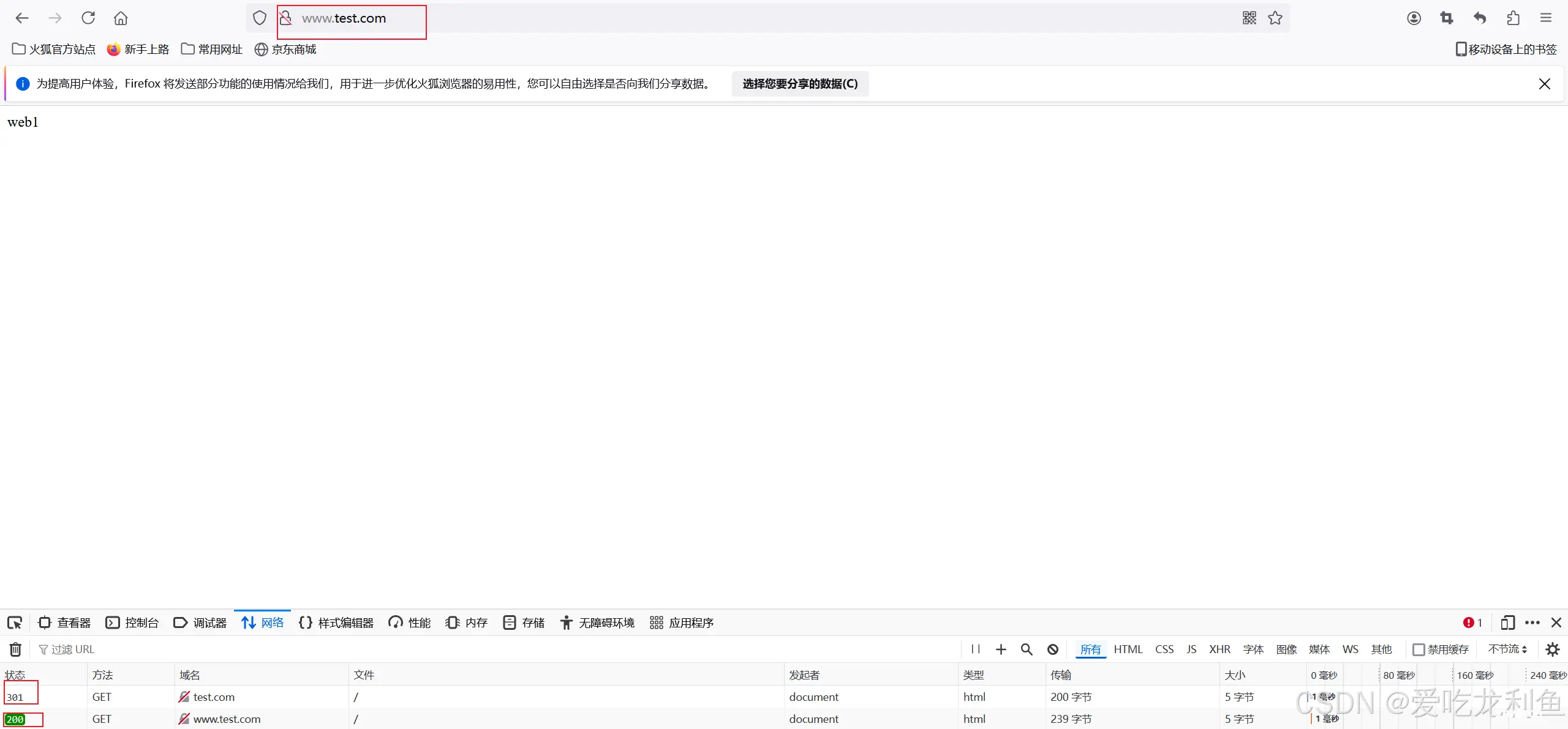1568x729 pixels.
Task: Filter requests by CSS
Action: click(1164, 649)
